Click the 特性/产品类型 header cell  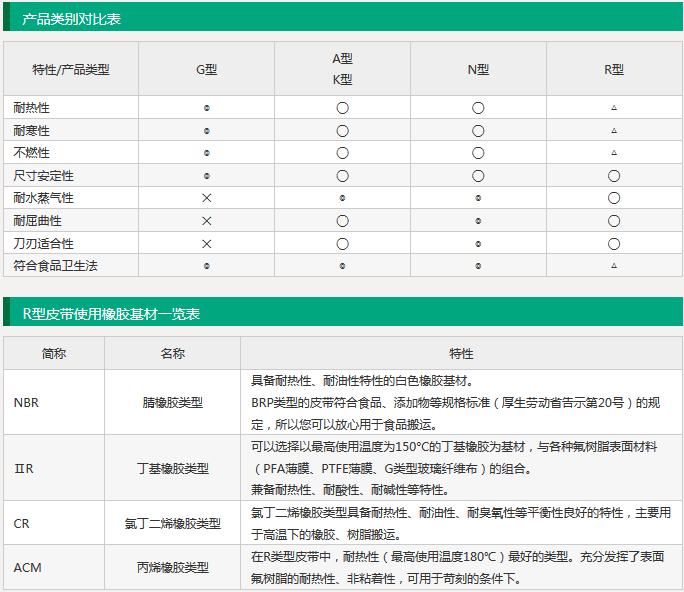[70, 69]
